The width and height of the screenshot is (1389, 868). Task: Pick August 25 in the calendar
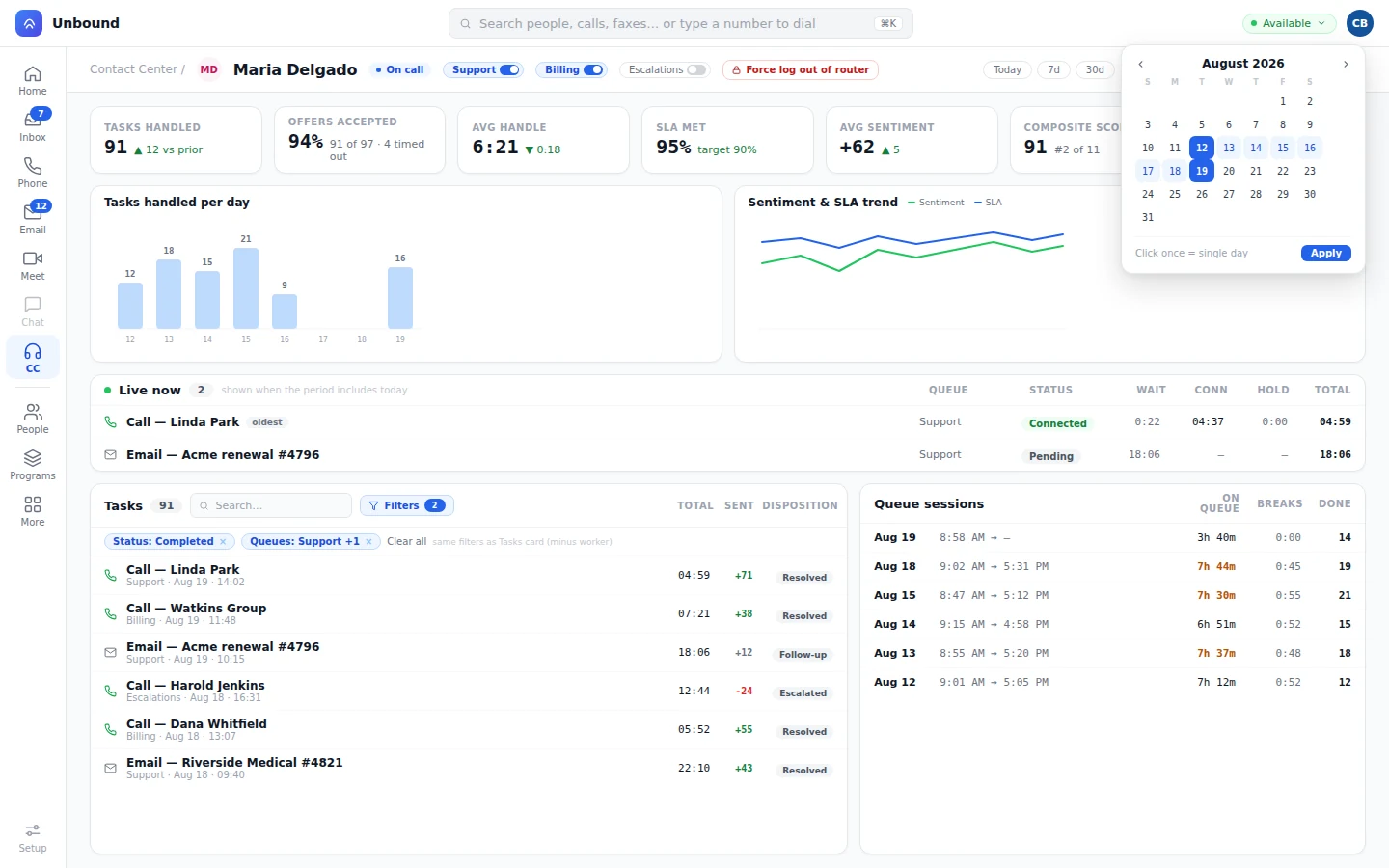pos(1175,194)
